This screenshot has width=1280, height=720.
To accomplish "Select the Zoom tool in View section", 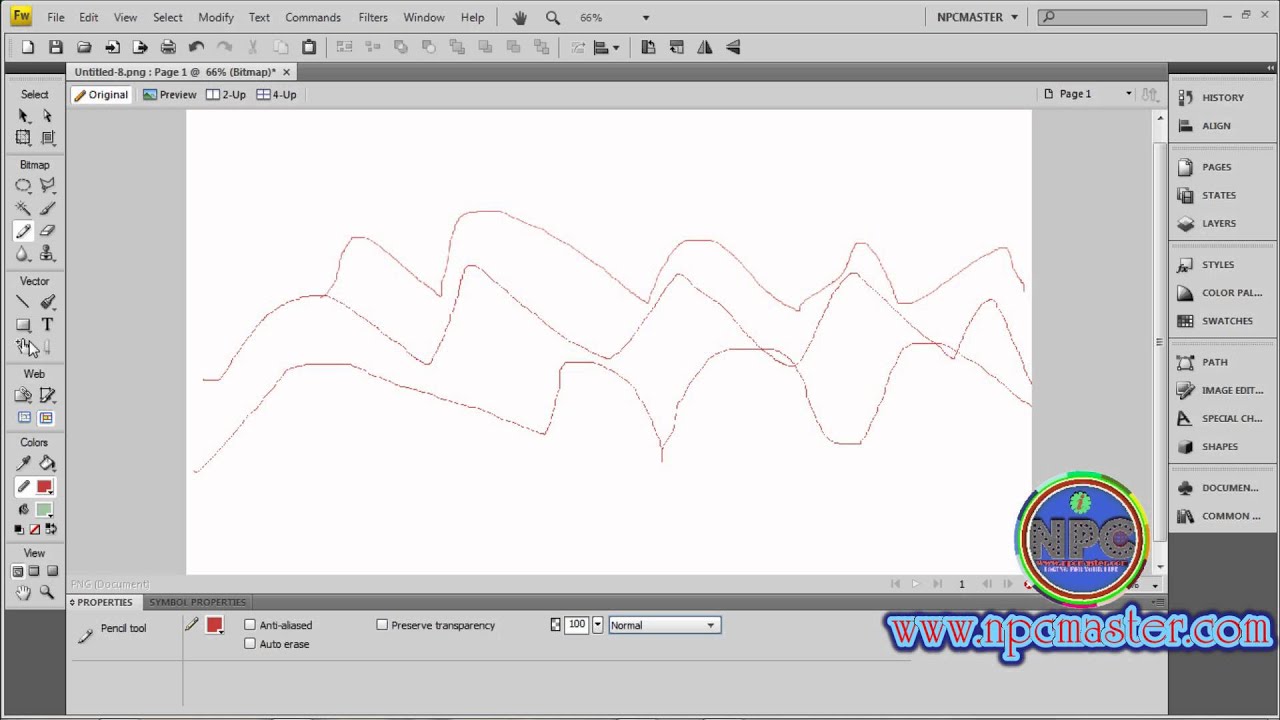I will tap(47, 593).
